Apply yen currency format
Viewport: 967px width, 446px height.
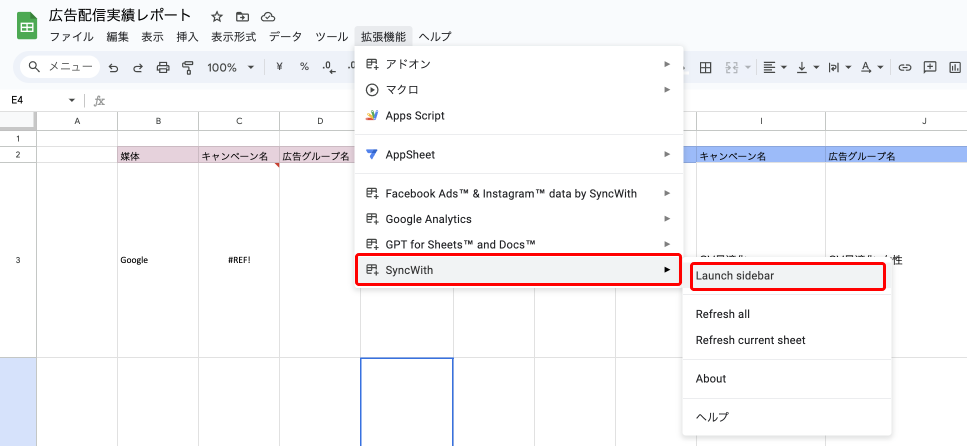[279, 67]
